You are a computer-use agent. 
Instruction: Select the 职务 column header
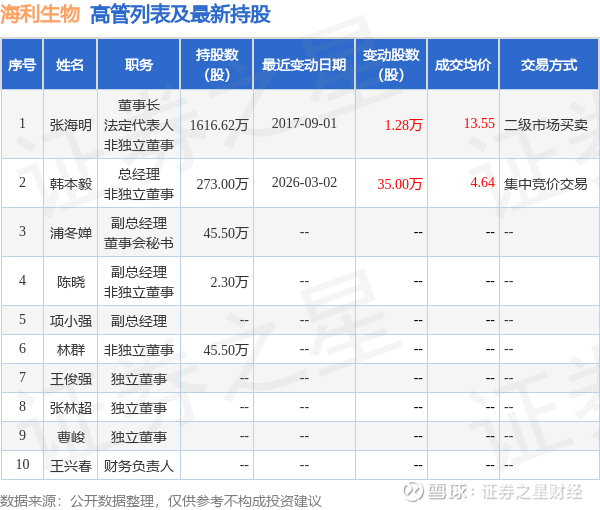[139, 65]
